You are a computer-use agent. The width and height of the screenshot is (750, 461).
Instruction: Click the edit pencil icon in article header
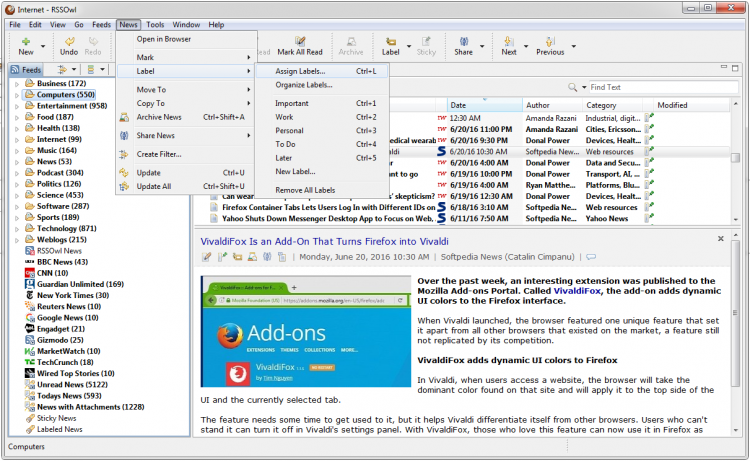pos(206,257)
